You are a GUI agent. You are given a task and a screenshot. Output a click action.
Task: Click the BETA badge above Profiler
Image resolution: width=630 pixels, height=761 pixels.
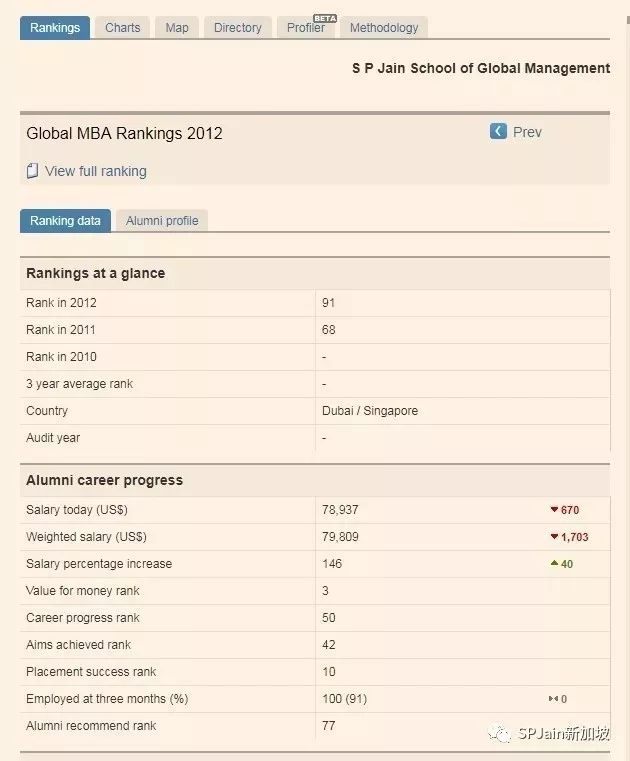tap(325, 18)
